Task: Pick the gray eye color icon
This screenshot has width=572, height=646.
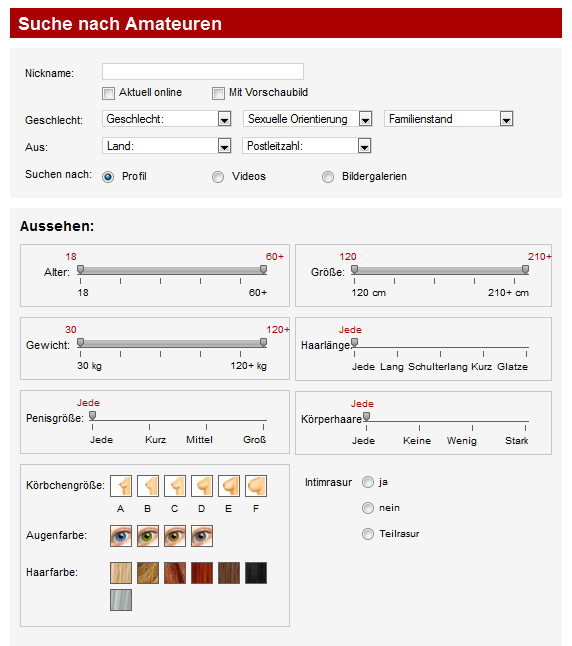Action: click(202, 536)
